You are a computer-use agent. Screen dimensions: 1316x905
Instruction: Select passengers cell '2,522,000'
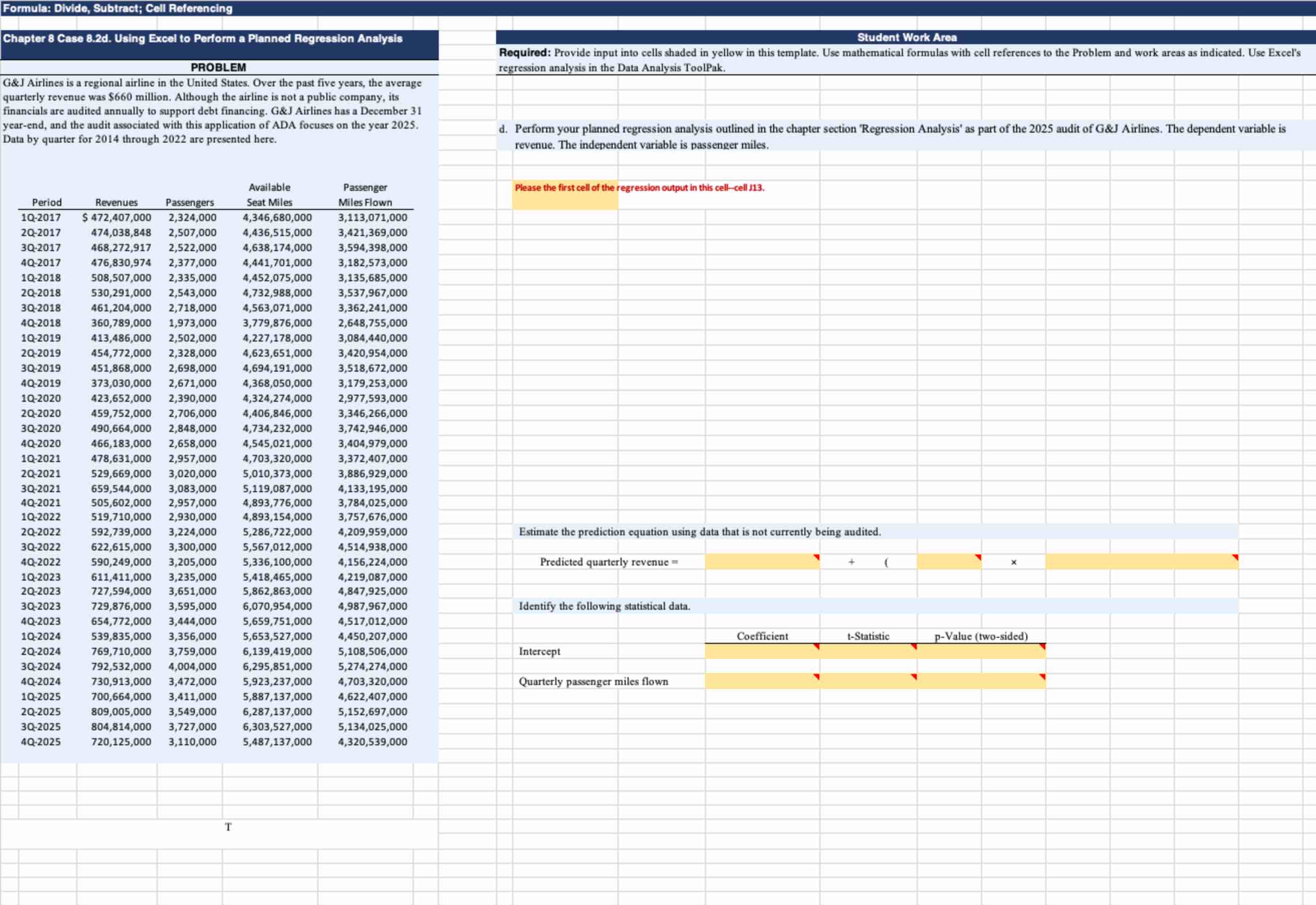point(192,248)
